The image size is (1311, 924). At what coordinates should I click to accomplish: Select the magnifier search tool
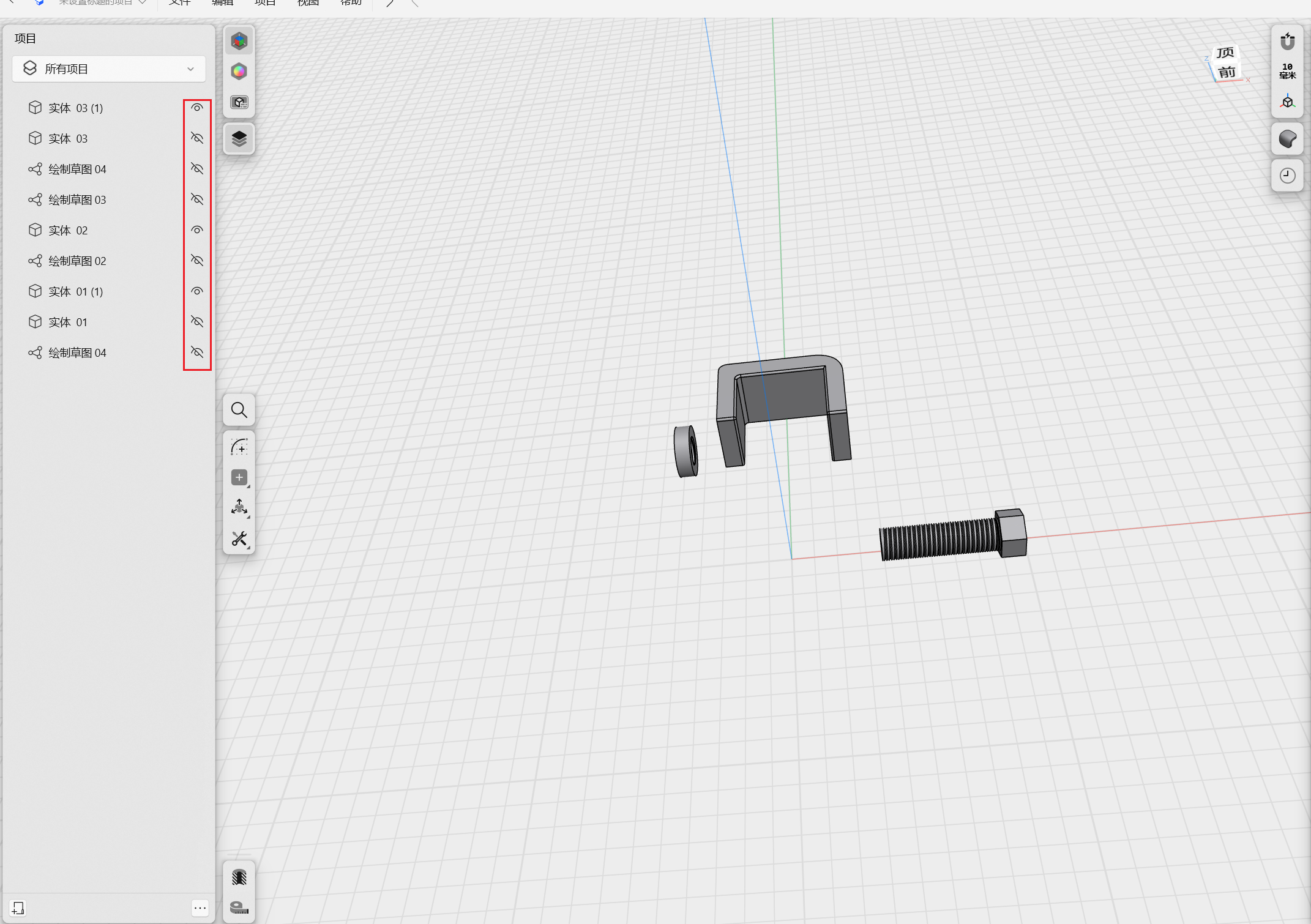pyautogui.click(x=239, y=410)
